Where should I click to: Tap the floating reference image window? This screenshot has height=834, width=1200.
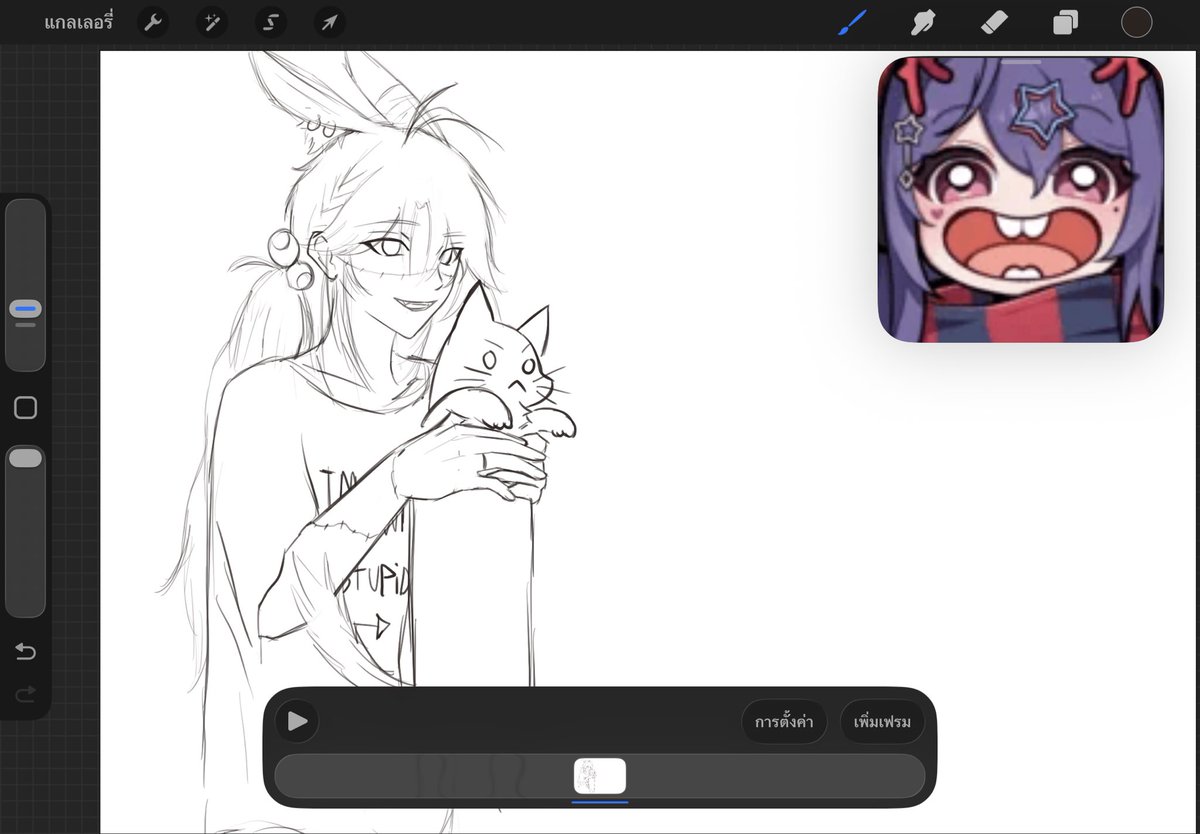(1021, 199)
